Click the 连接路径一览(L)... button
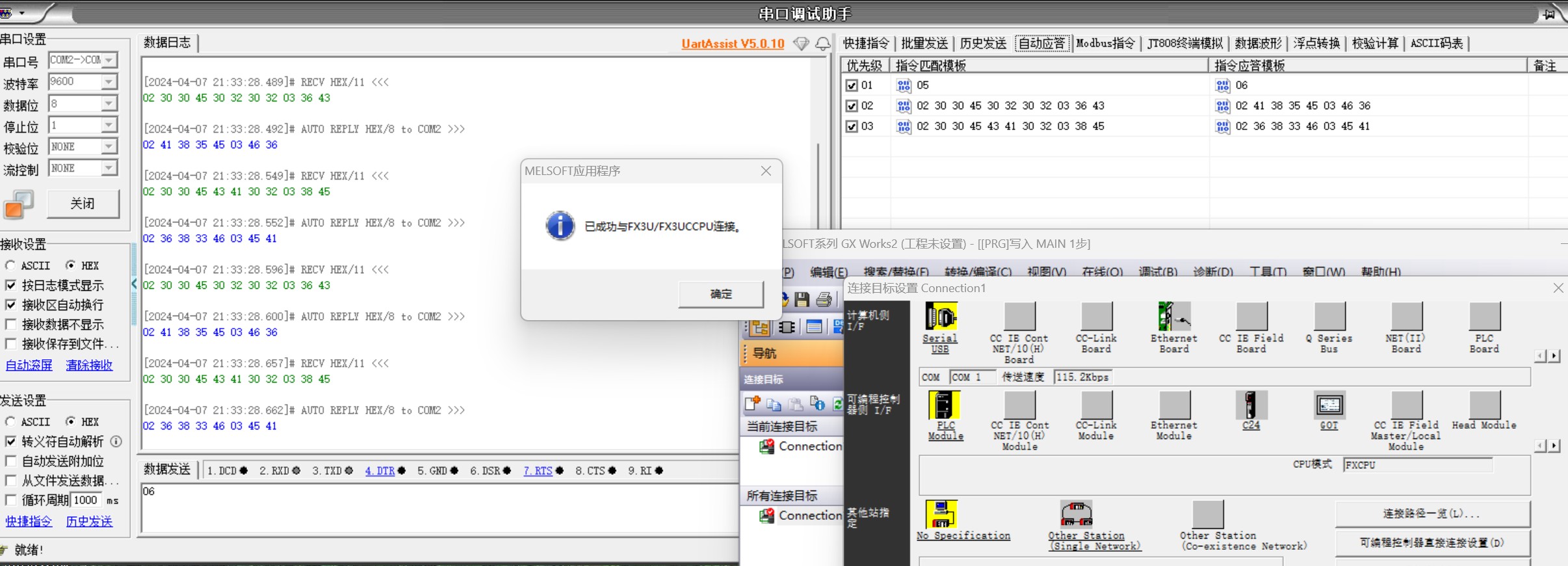Screen dimensions: 1568x566 pyautogui.click(x=1432, y=514)
